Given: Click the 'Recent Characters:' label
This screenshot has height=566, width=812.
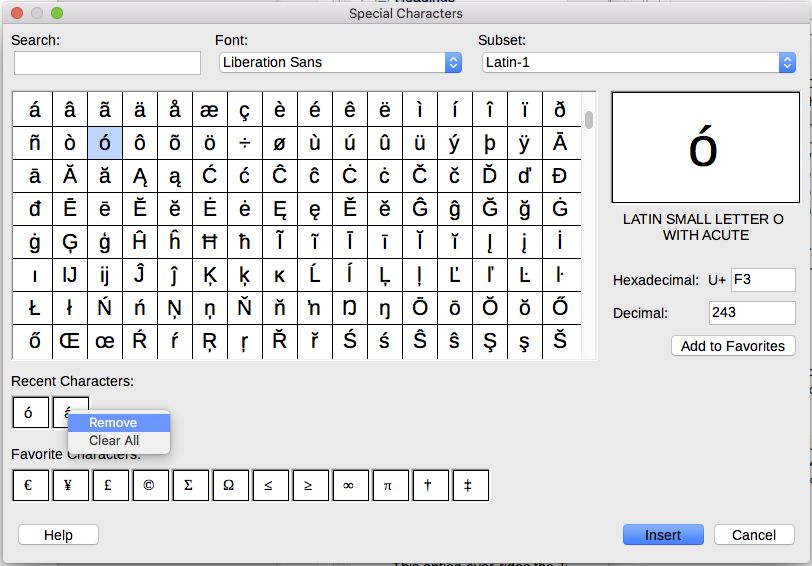Looking at the screenshot, I should (72, 381).
